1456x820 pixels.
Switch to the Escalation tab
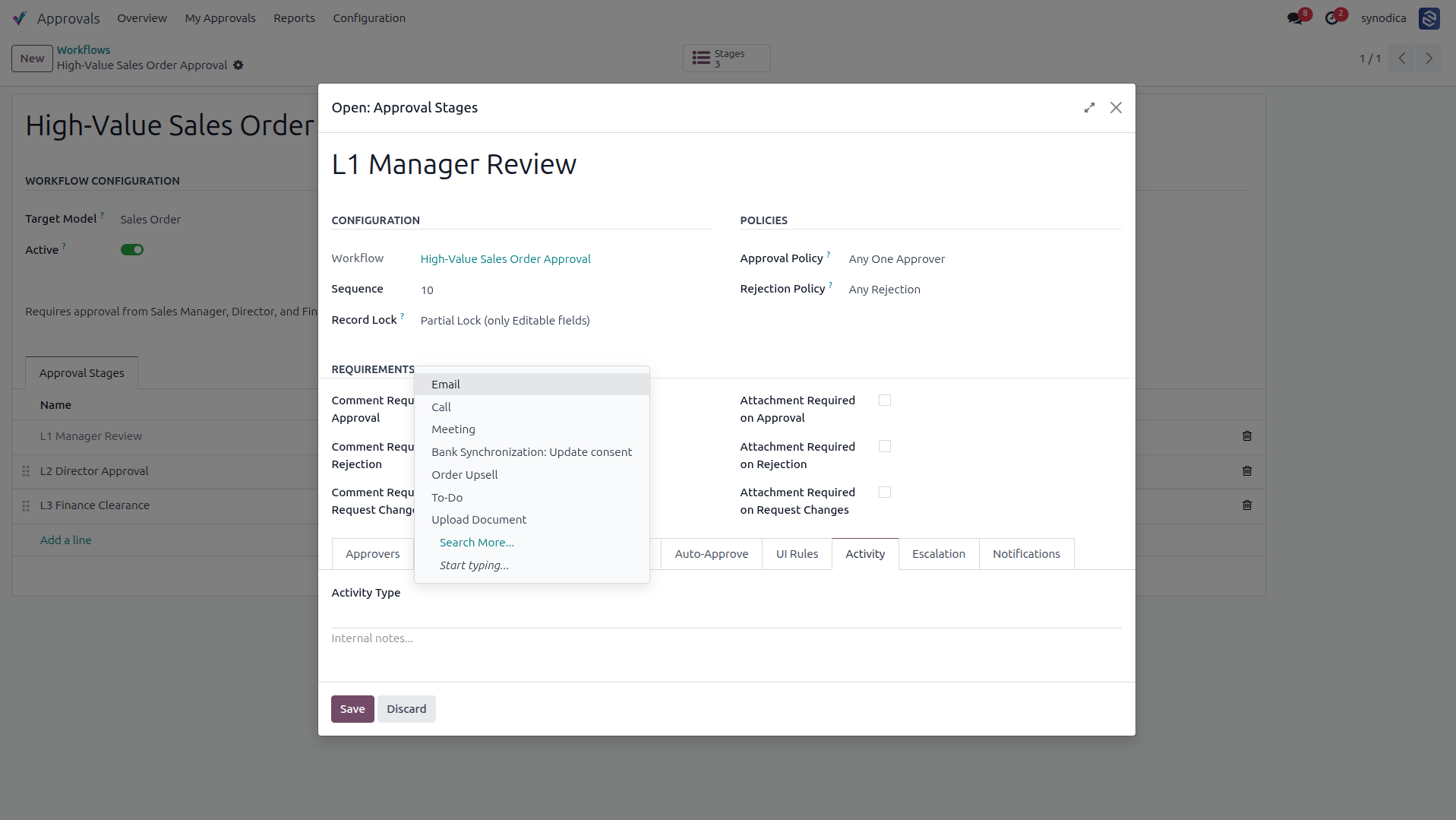pos(938,554)
